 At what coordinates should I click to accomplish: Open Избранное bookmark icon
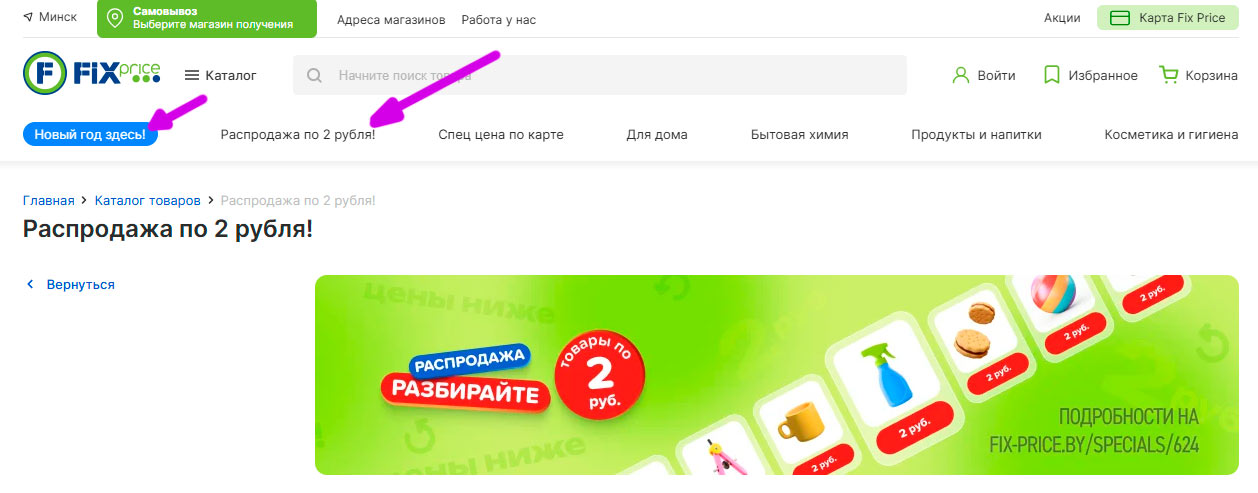(1051, 75)
